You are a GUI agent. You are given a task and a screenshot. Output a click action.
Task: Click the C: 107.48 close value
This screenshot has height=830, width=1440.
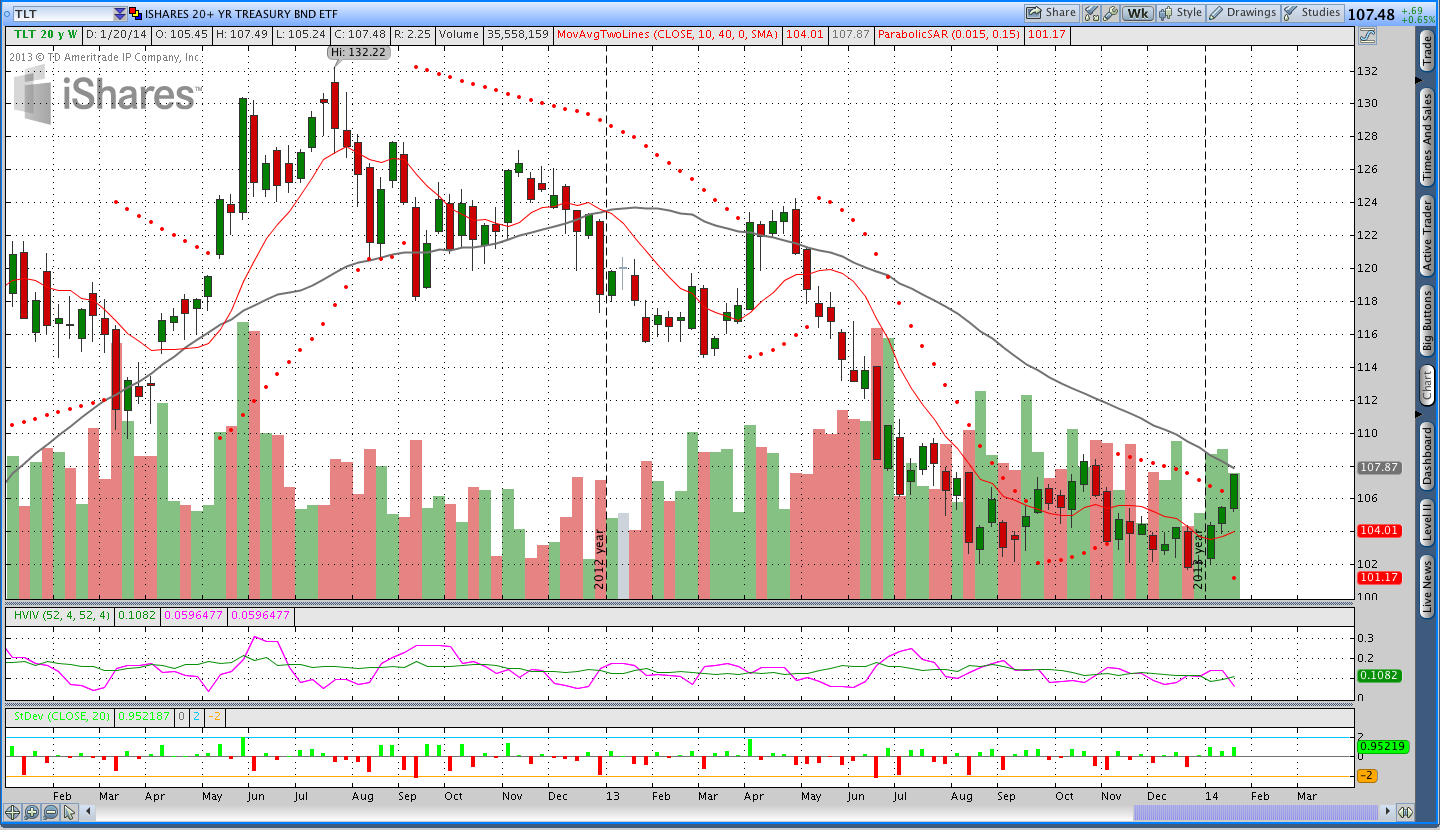coord(360,34)
